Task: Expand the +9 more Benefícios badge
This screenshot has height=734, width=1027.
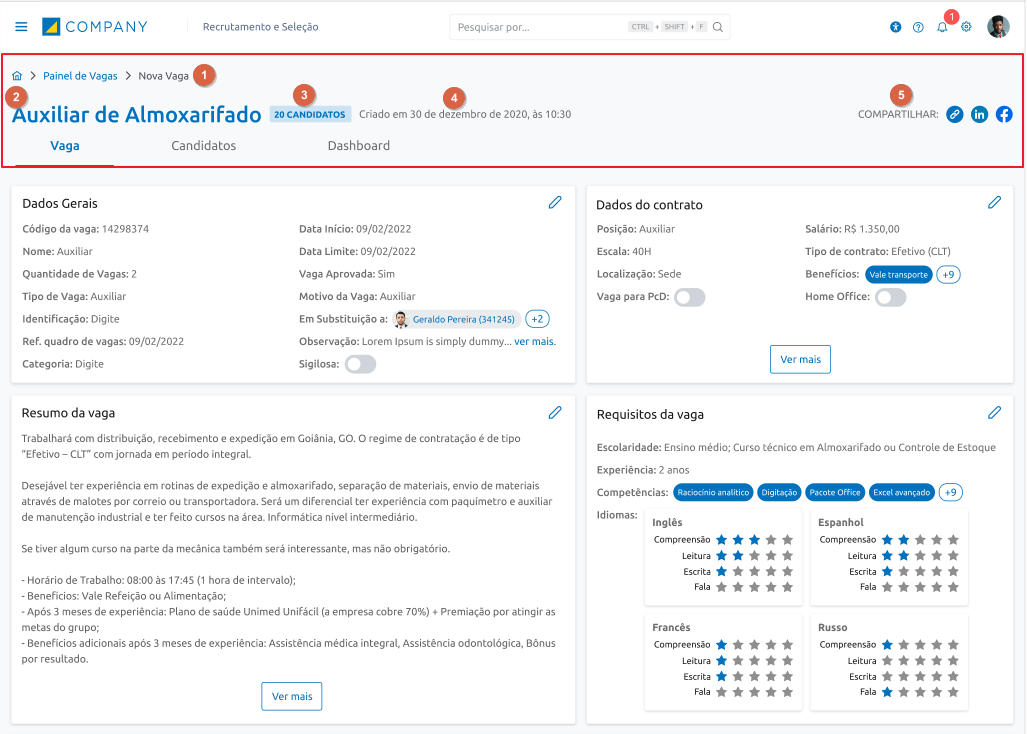Action: click(949, 274)
